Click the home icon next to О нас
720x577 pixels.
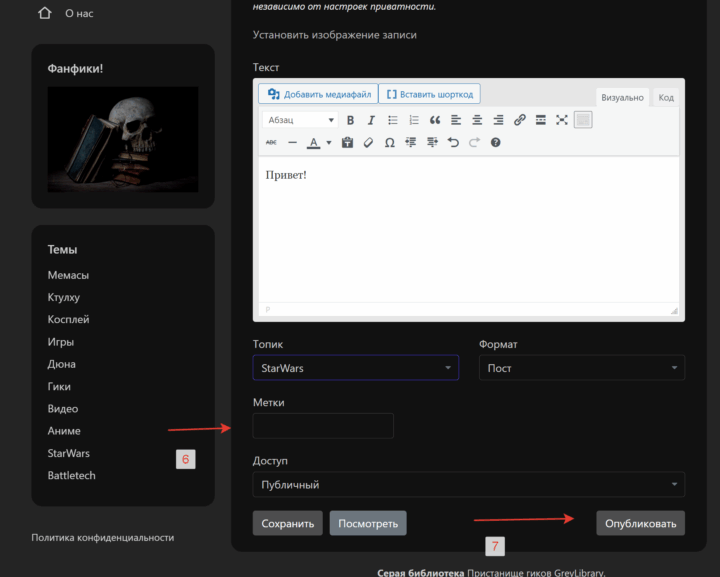(45, 13)
